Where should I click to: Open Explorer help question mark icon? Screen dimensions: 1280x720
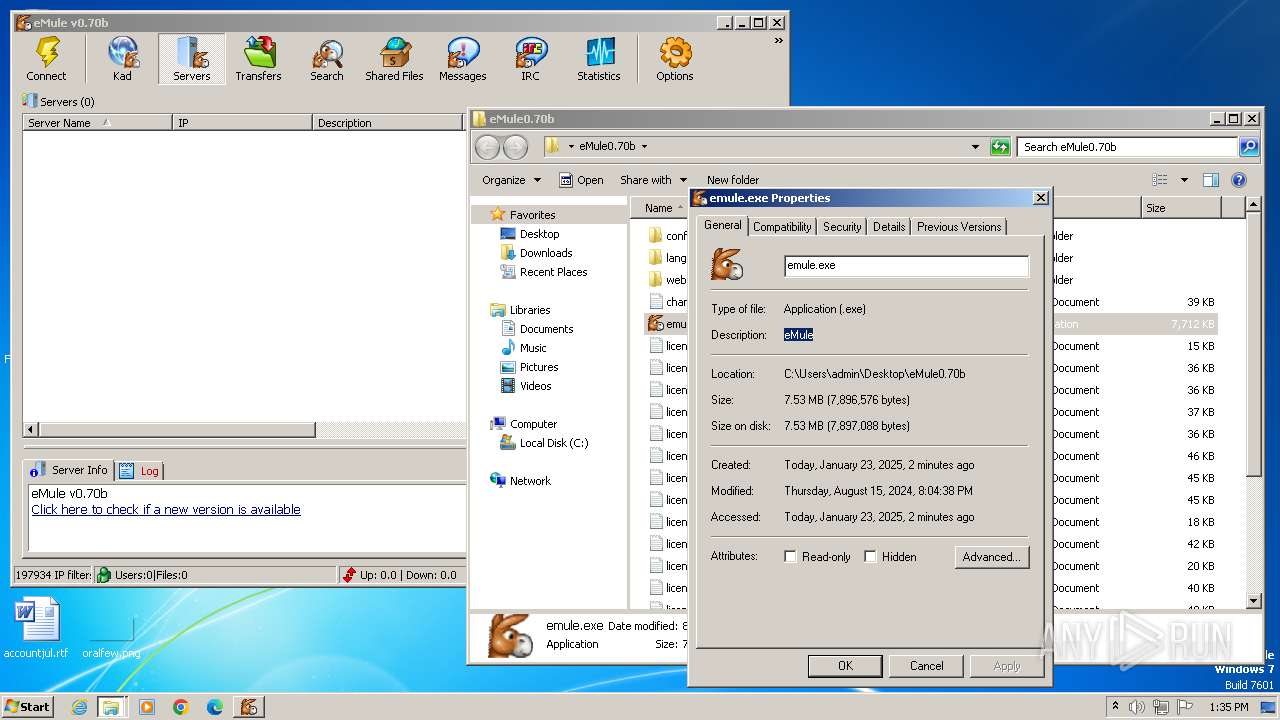pos(1238,180)
